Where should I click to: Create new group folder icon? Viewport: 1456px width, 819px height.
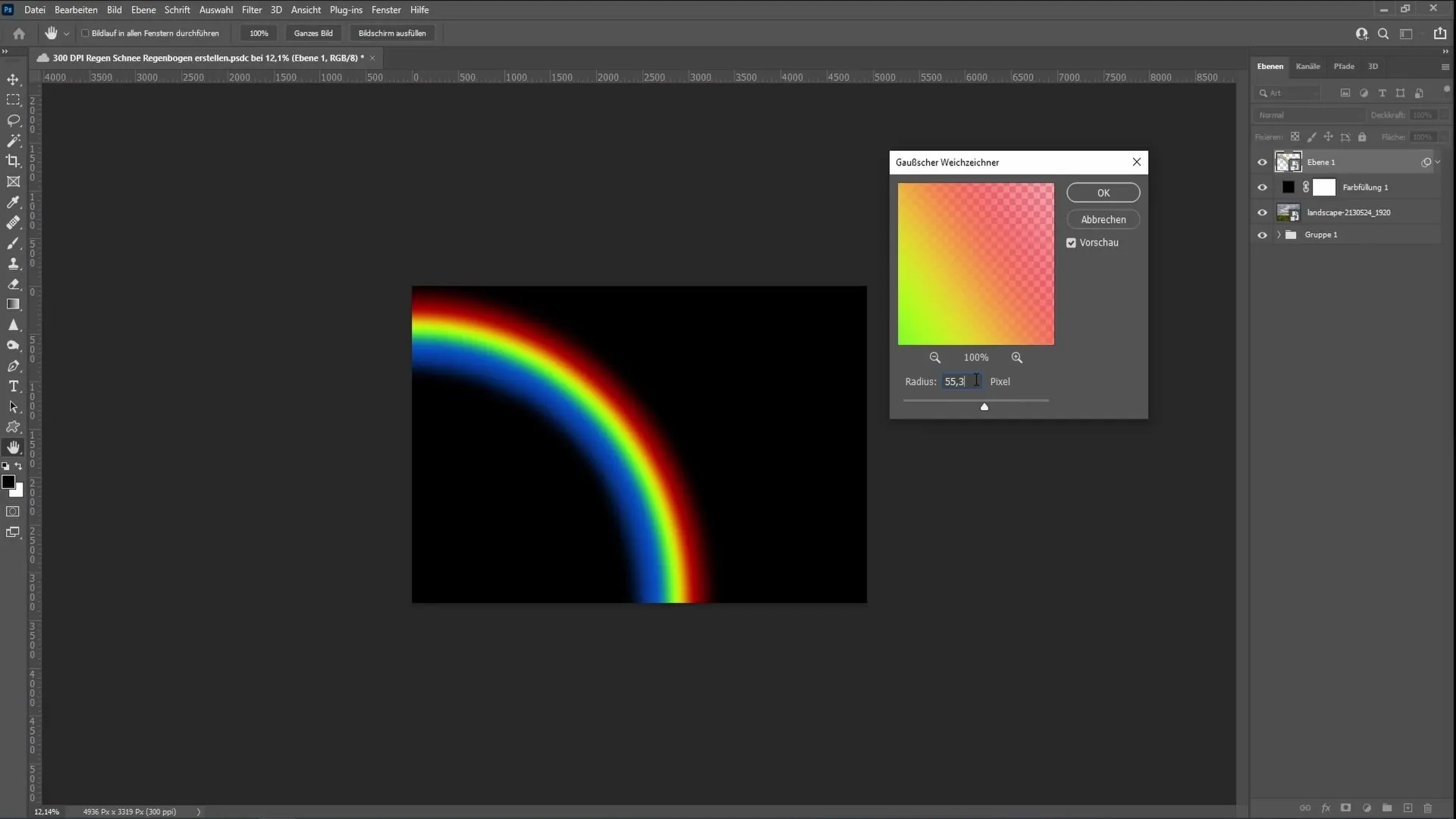click(1387, 808)
